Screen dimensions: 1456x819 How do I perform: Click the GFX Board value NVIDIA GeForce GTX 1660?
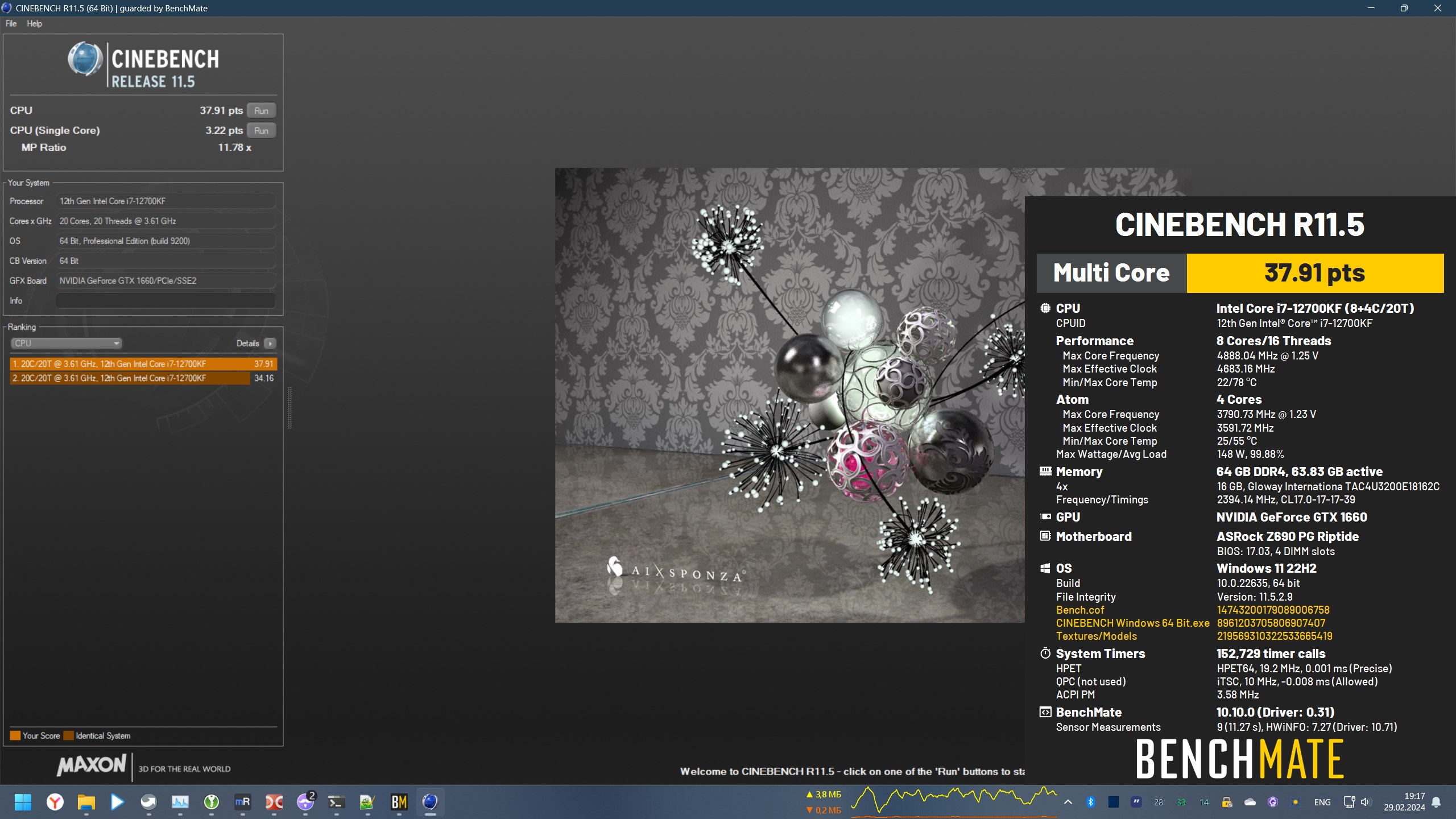coord(166,280)
